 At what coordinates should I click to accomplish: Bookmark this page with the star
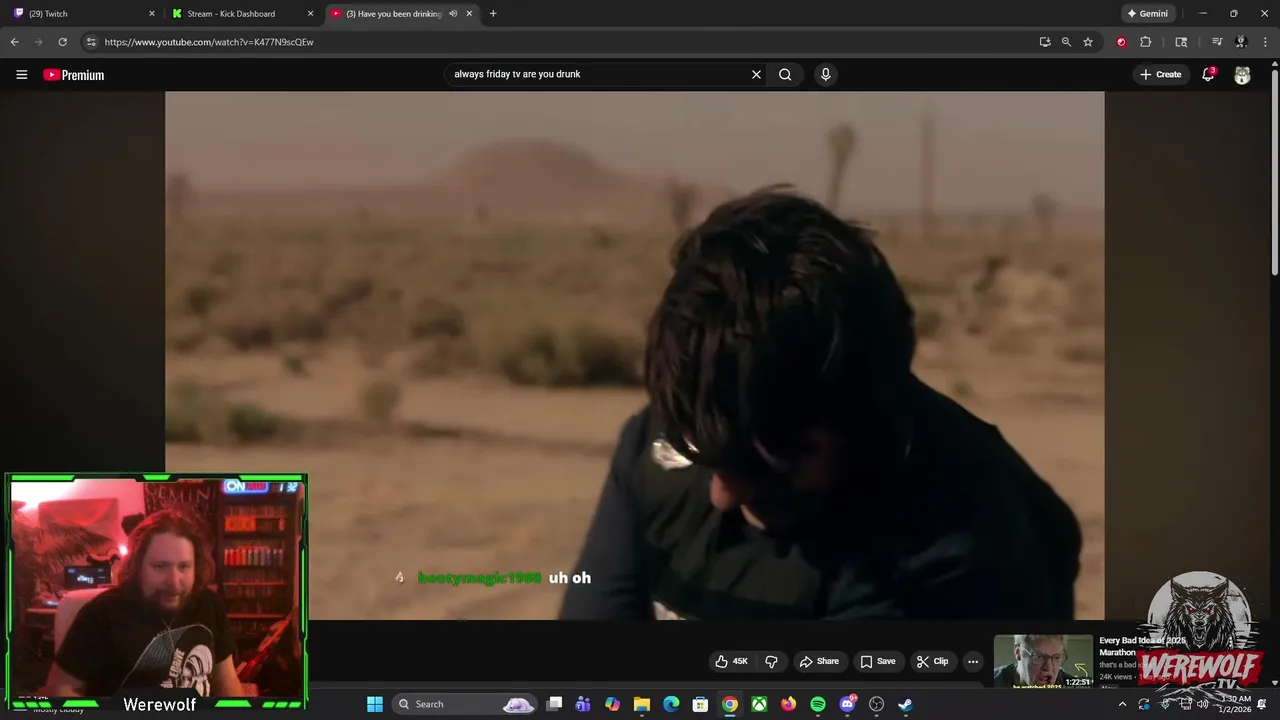point(1088,42)
